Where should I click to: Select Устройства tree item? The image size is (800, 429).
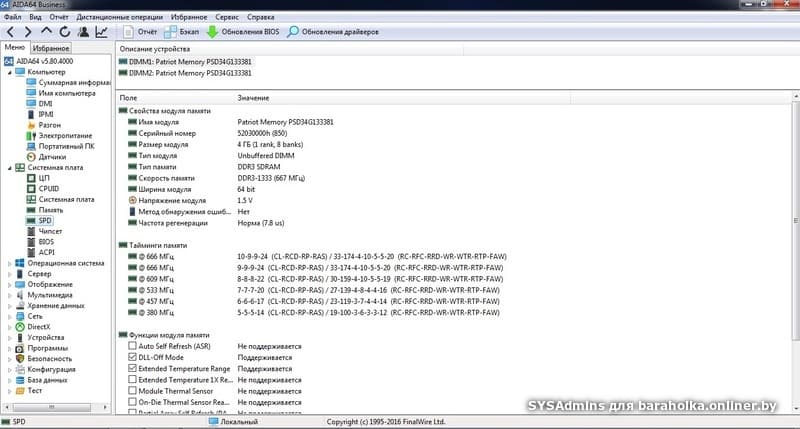(x=40, y=338)
